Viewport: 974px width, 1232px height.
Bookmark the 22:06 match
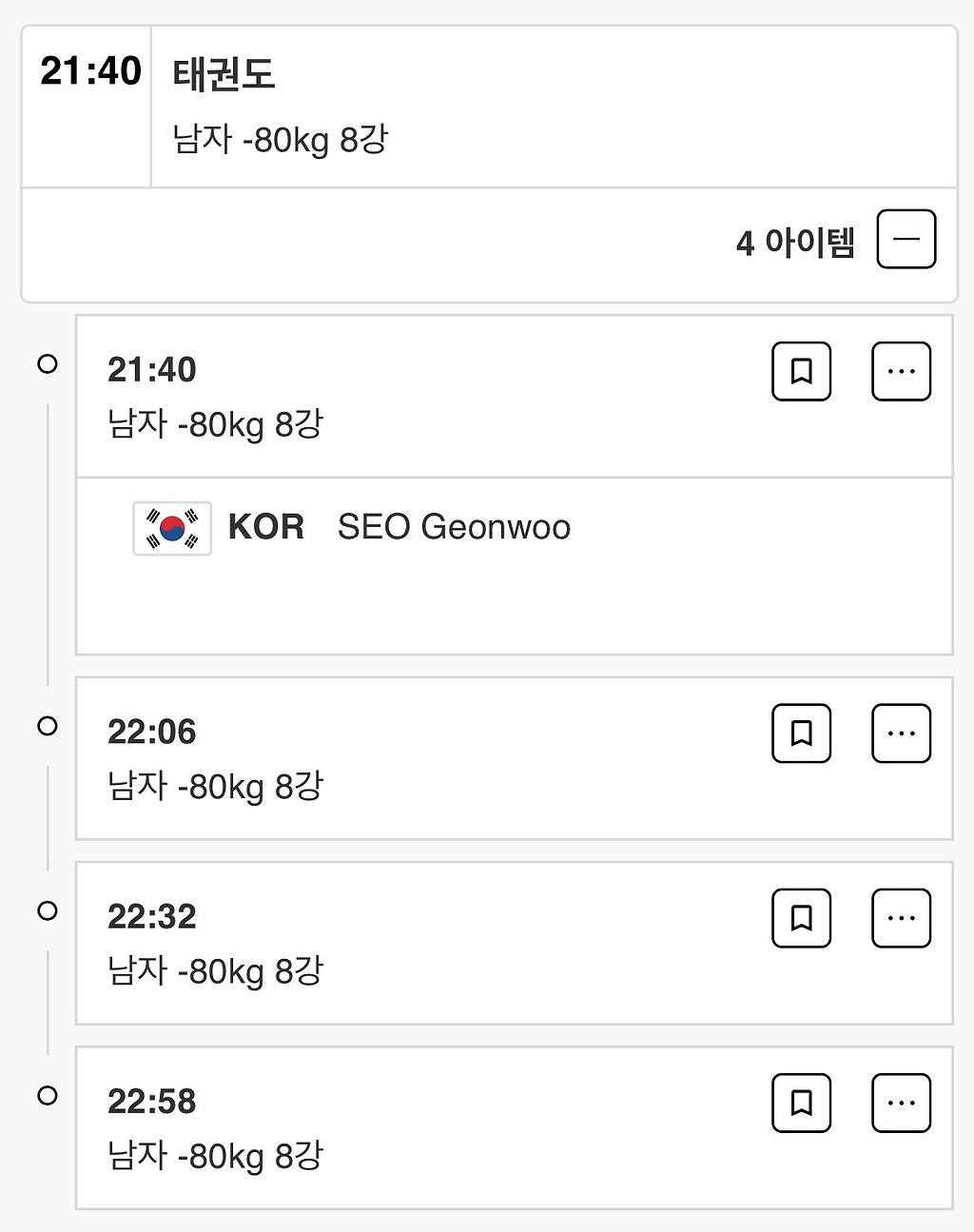(801, 733)
